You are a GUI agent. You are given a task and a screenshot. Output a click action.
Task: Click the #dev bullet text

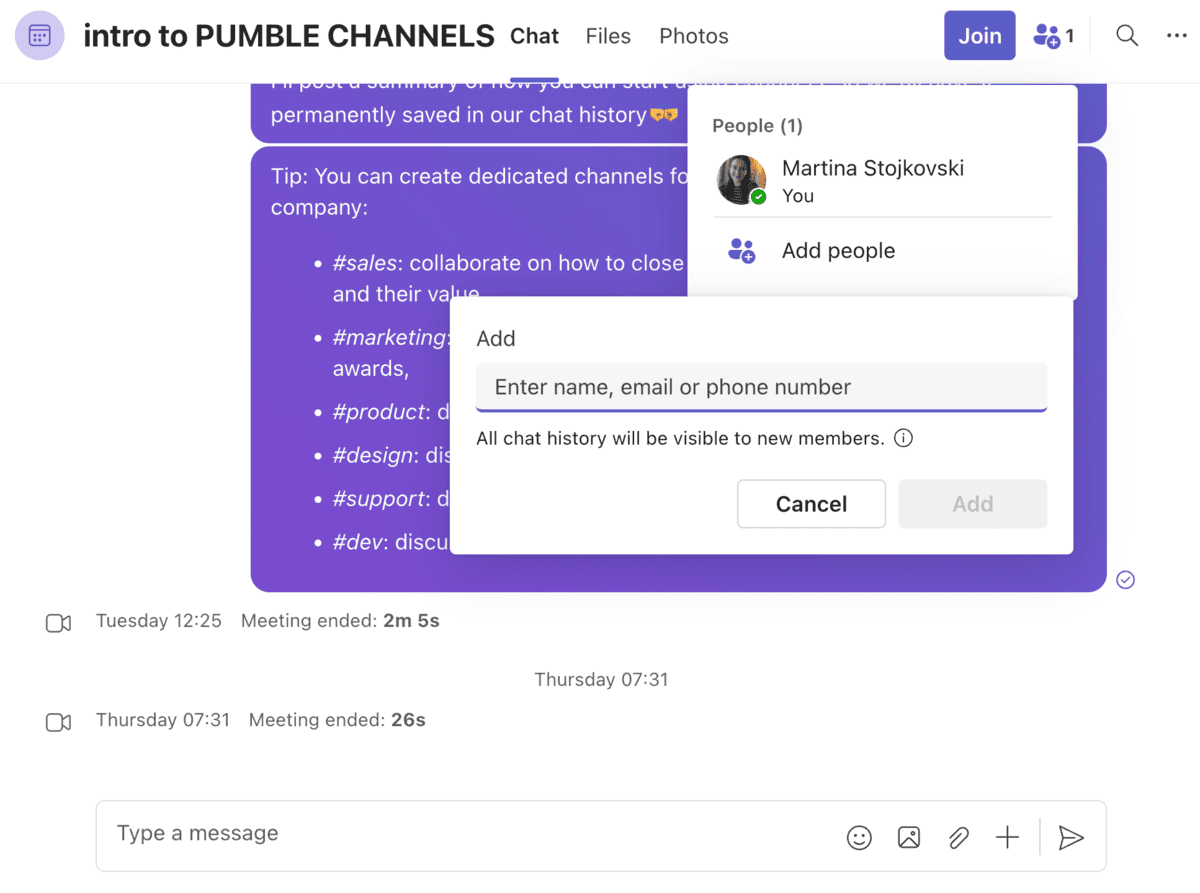[391, 542]
